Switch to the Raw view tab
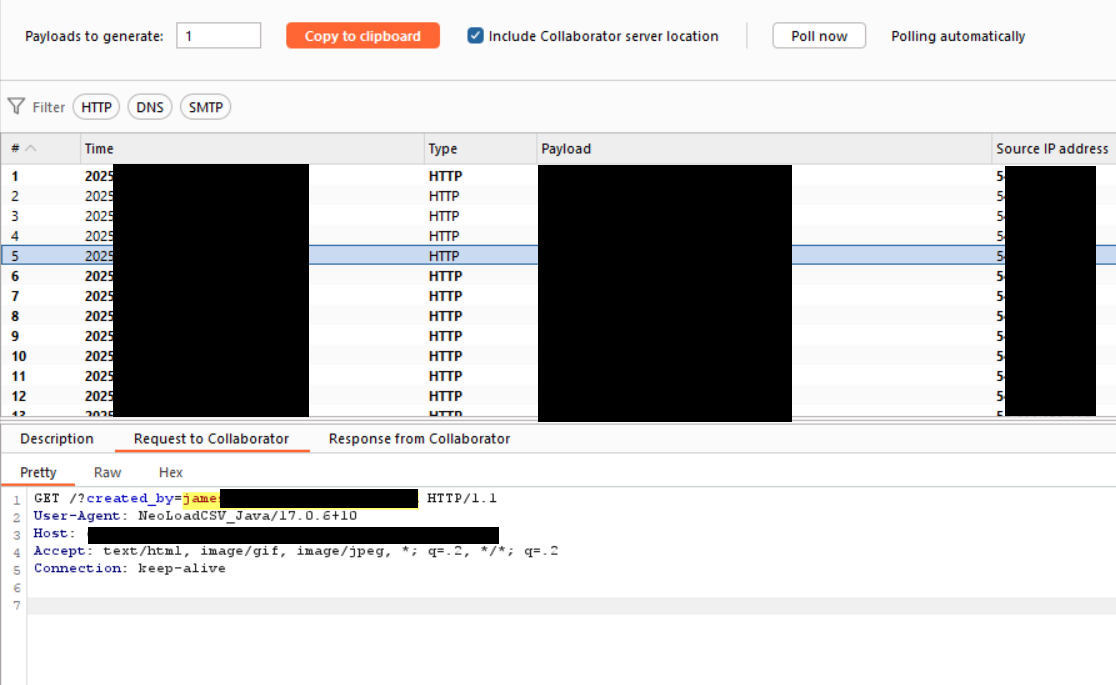This screenshot has height=685, width=1116. coord(107,472)
